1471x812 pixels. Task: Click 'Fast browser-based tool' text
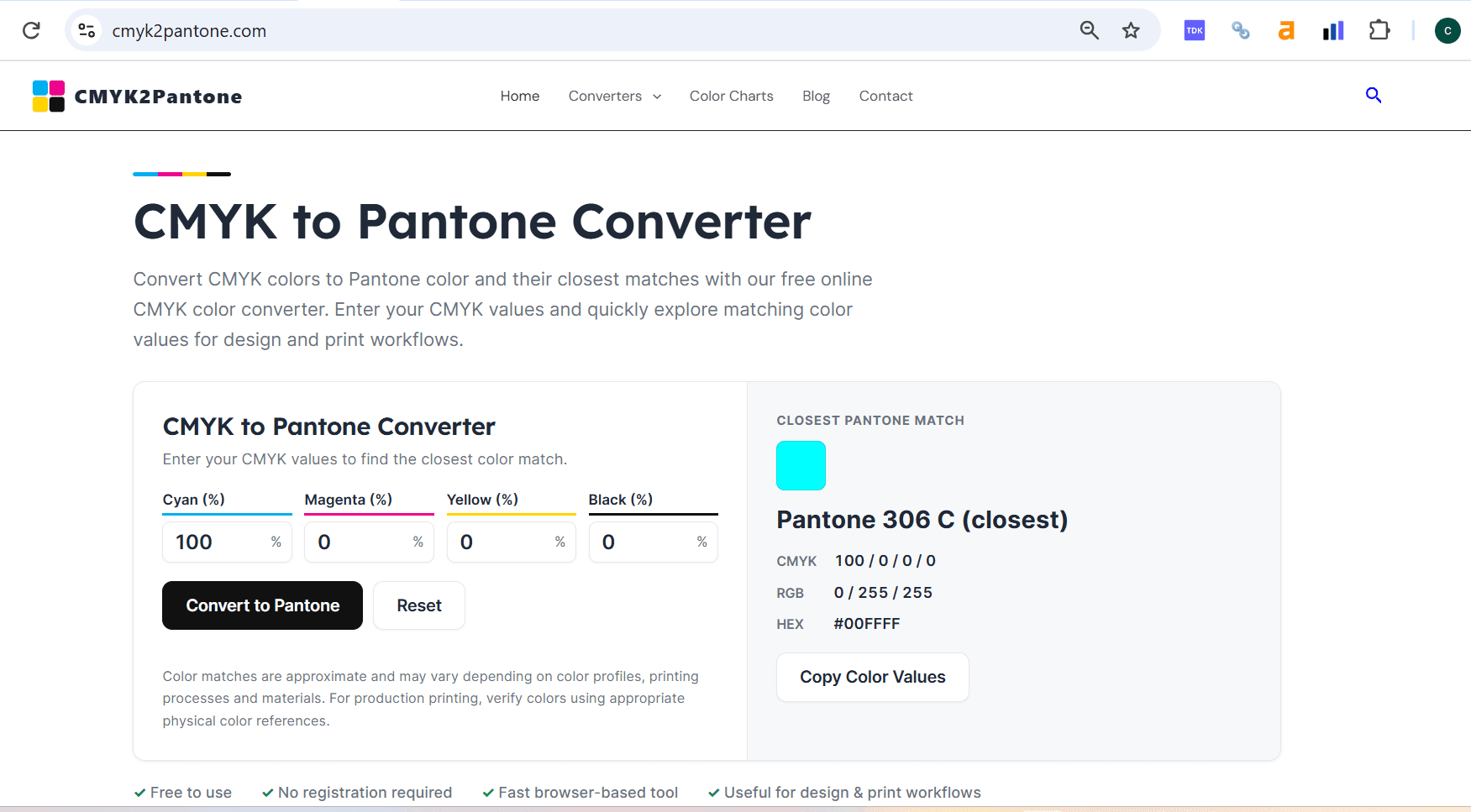pyautogui.click(x=581, y=793)
